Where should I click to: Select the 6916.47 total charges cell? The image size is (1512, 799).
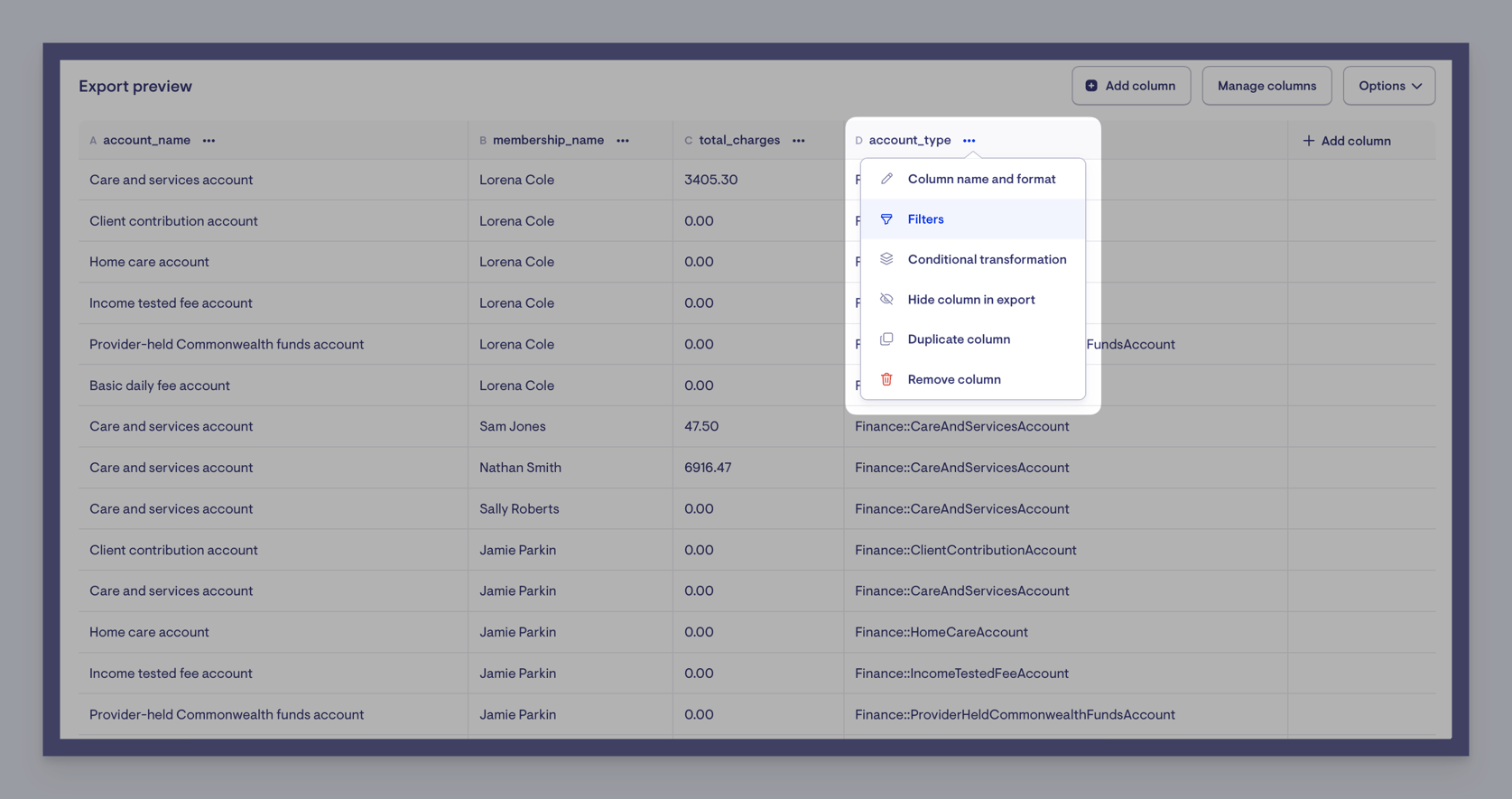pyautogui.click(x=758, y=468)
